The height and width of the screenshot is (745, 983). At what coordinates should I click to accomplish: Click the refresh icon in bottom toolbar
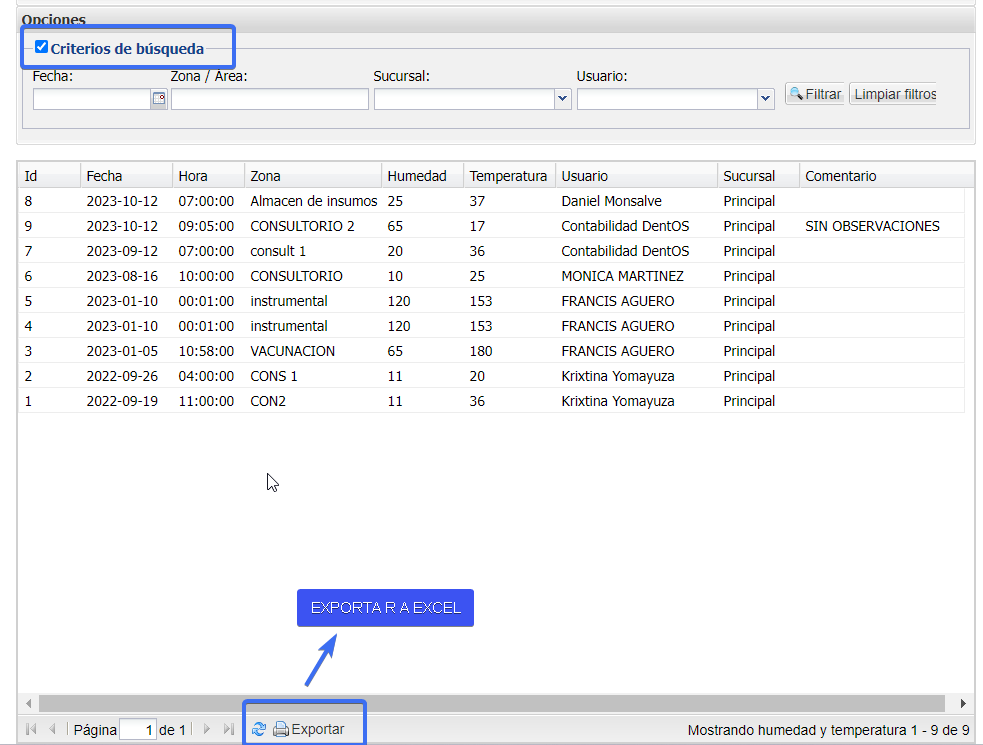click(x=259, y=730)
